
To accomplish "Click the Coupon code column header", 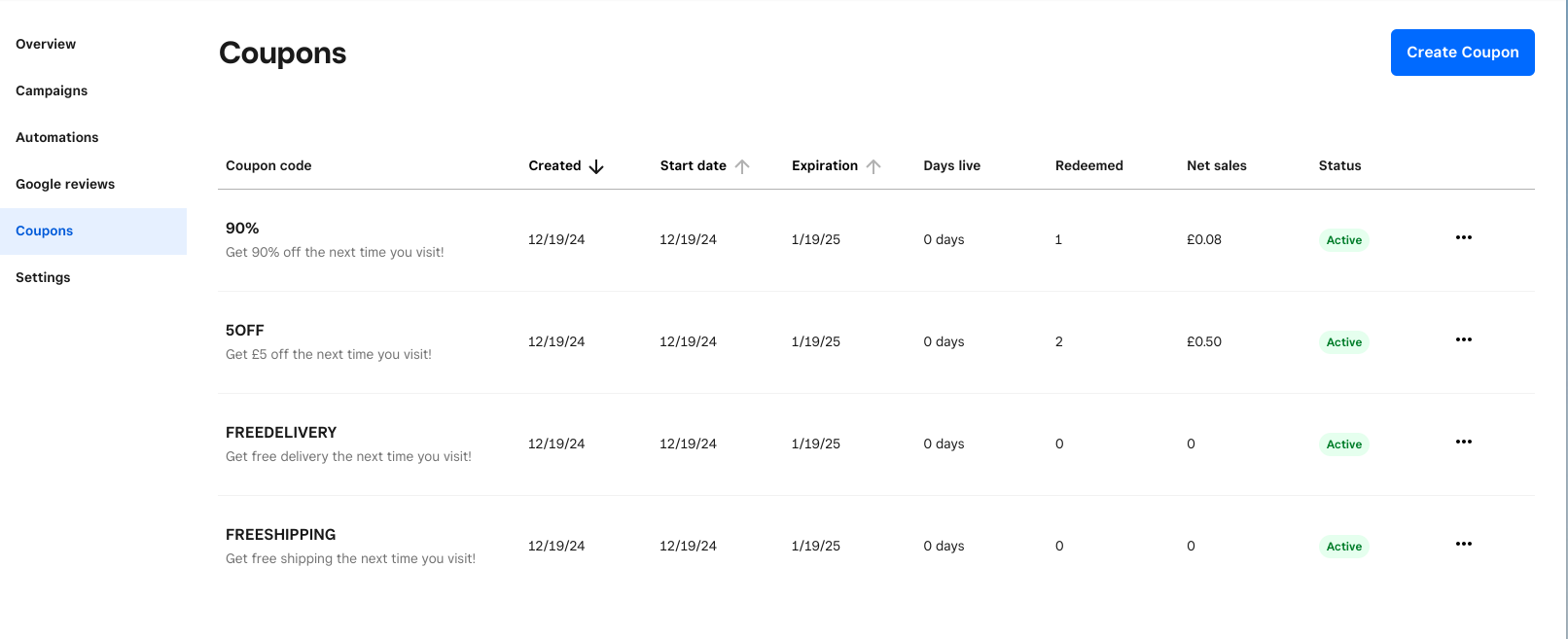I will (x=268, y=165).
